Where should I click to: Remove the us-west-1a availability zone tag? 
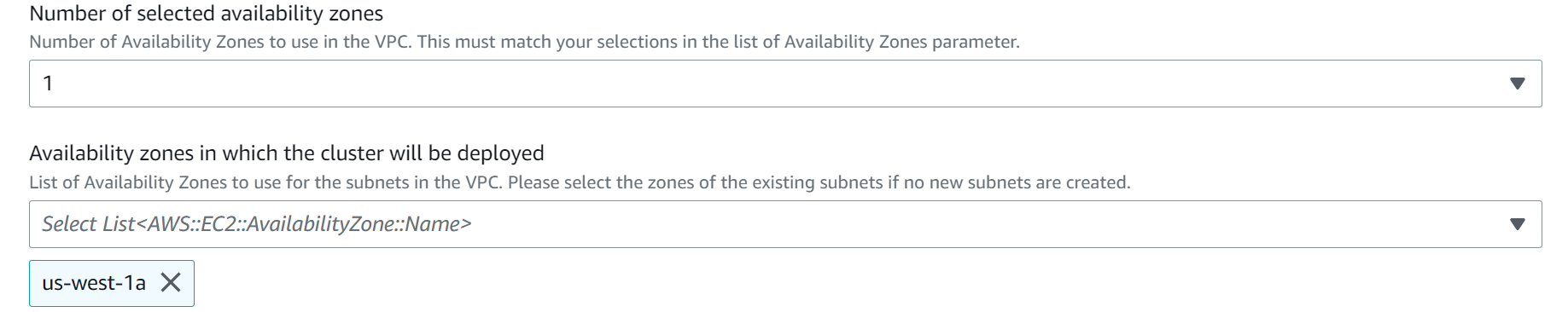tap(171, 282)
